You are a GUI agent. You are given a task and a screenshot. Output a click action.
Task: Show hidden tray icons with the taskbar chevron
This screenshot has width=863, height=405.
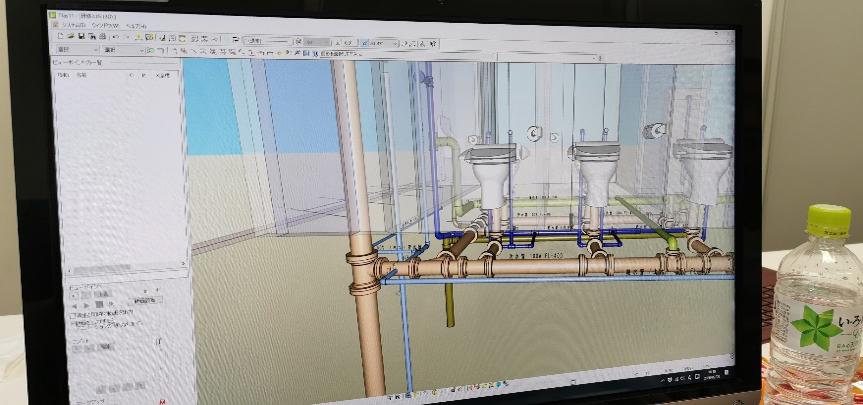(662, 380)
